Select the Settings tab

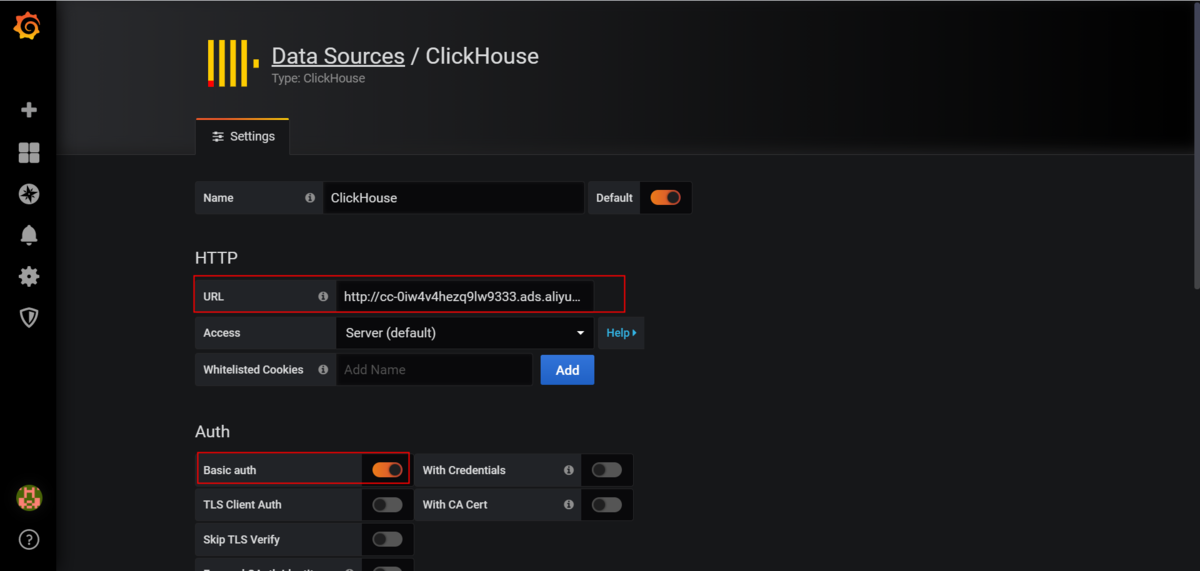(x=243, y=136)
